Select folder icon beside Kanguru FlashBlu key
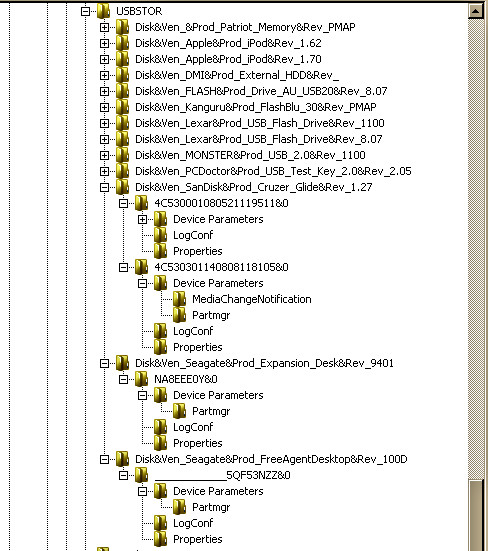Image resolution: width=488 pixels, height=551 pixels. (x=122, y=107)
